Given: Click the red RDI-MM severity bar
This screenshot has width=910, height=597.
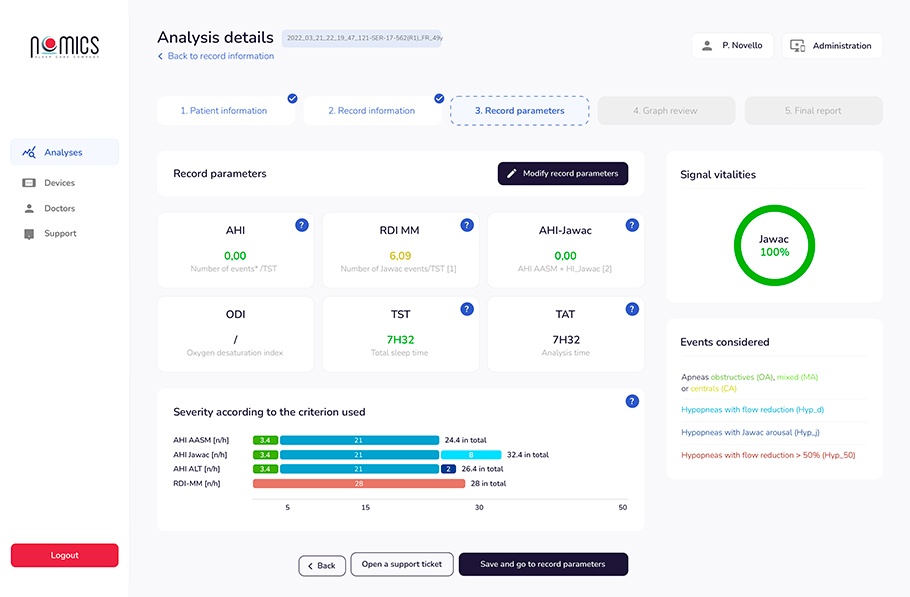Looking at the screenshot, I should (x=358, y=483).
